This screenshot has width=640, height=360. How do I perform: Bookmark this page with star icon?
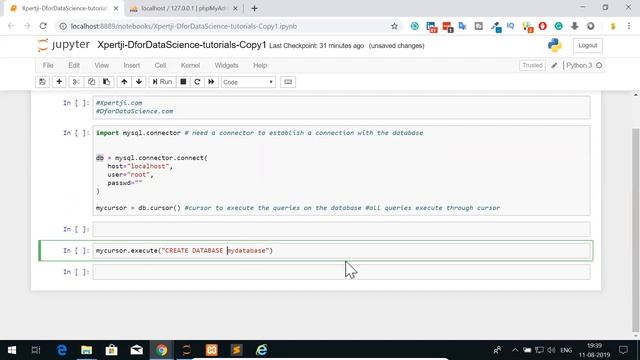(394, 26)
